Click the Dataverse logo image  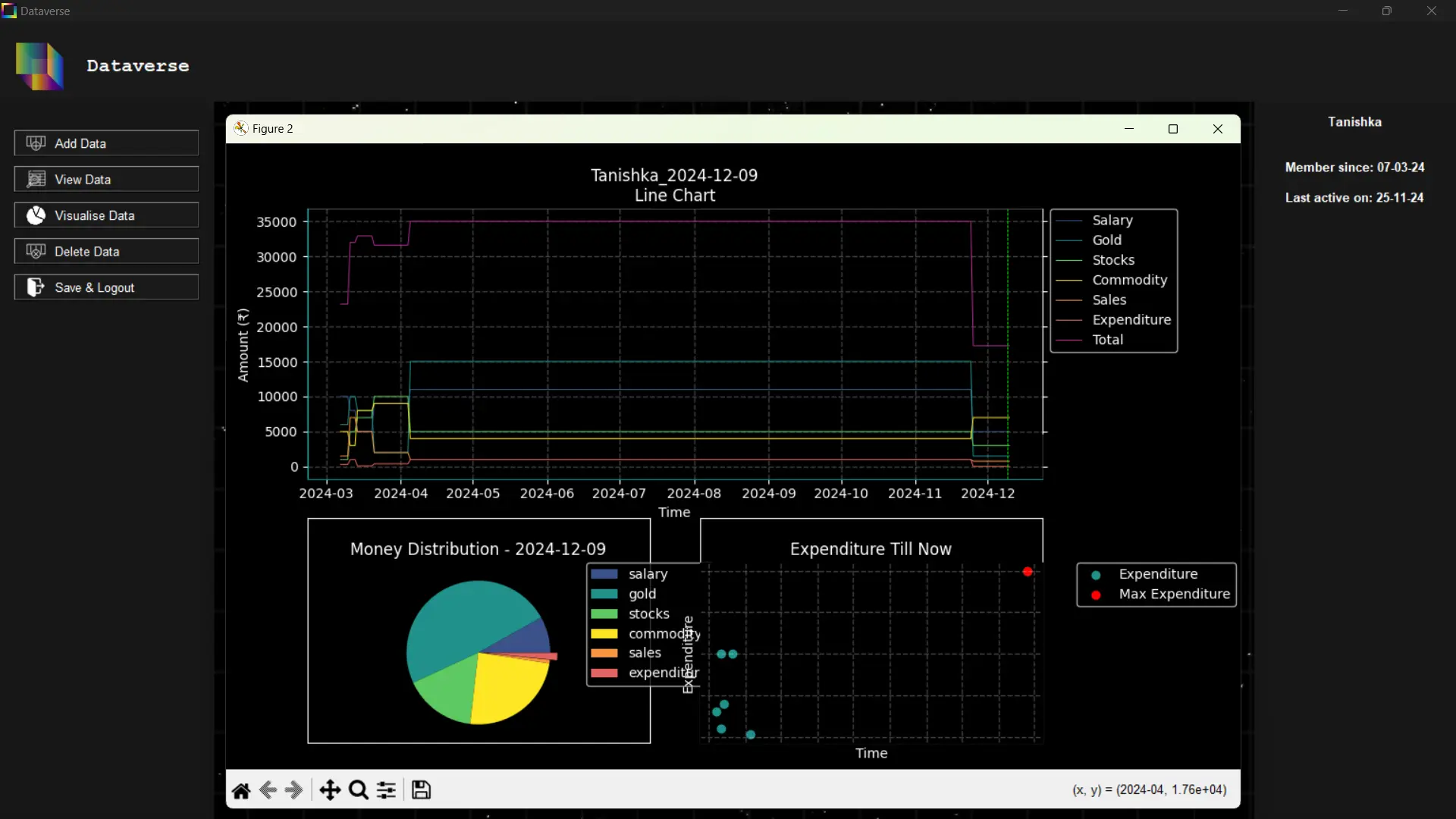click(x=39, y=66)
